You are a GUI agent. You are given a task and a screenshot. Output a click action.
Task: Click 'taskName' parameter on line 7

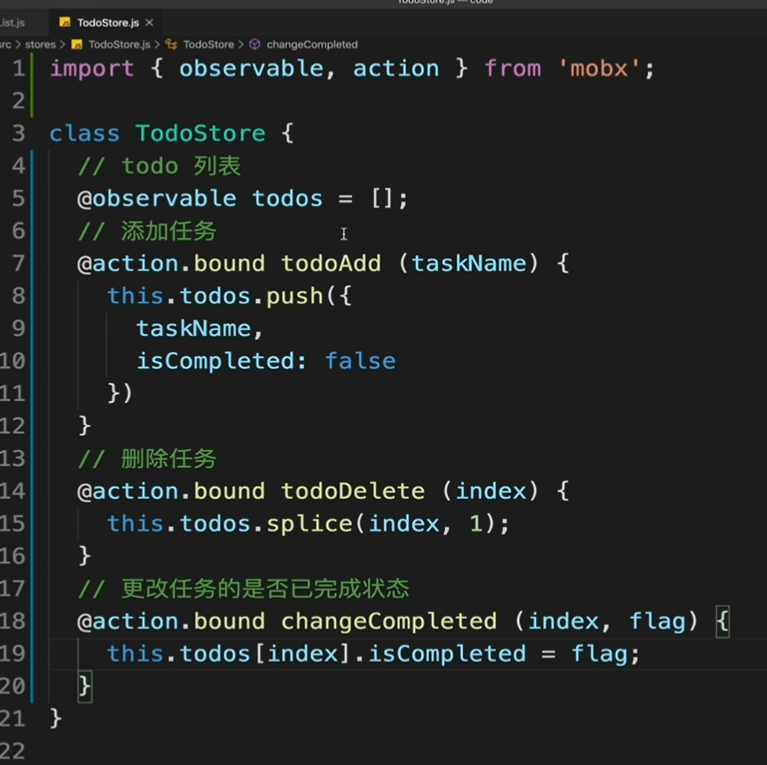coord(469,264)
